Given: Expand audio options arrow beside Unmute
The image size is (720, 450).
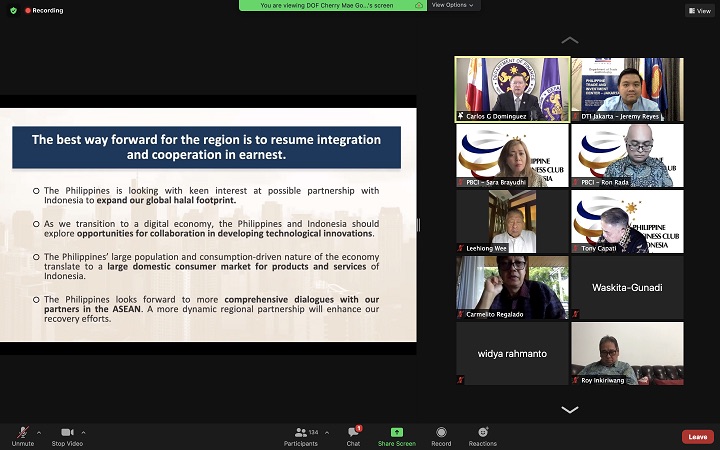Looking at the screenshot, I should pos(39,432).
